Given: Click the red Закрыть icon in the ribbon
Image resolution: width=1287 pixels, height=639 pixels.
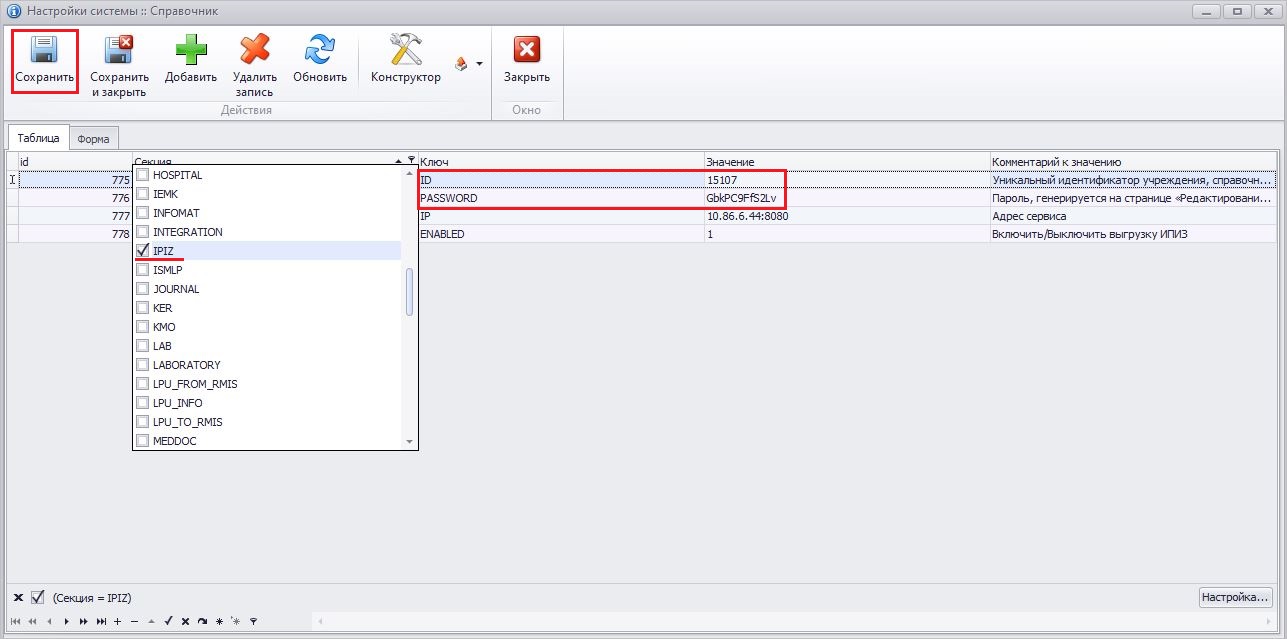Looking at the screenshot, I should [526, 51].
